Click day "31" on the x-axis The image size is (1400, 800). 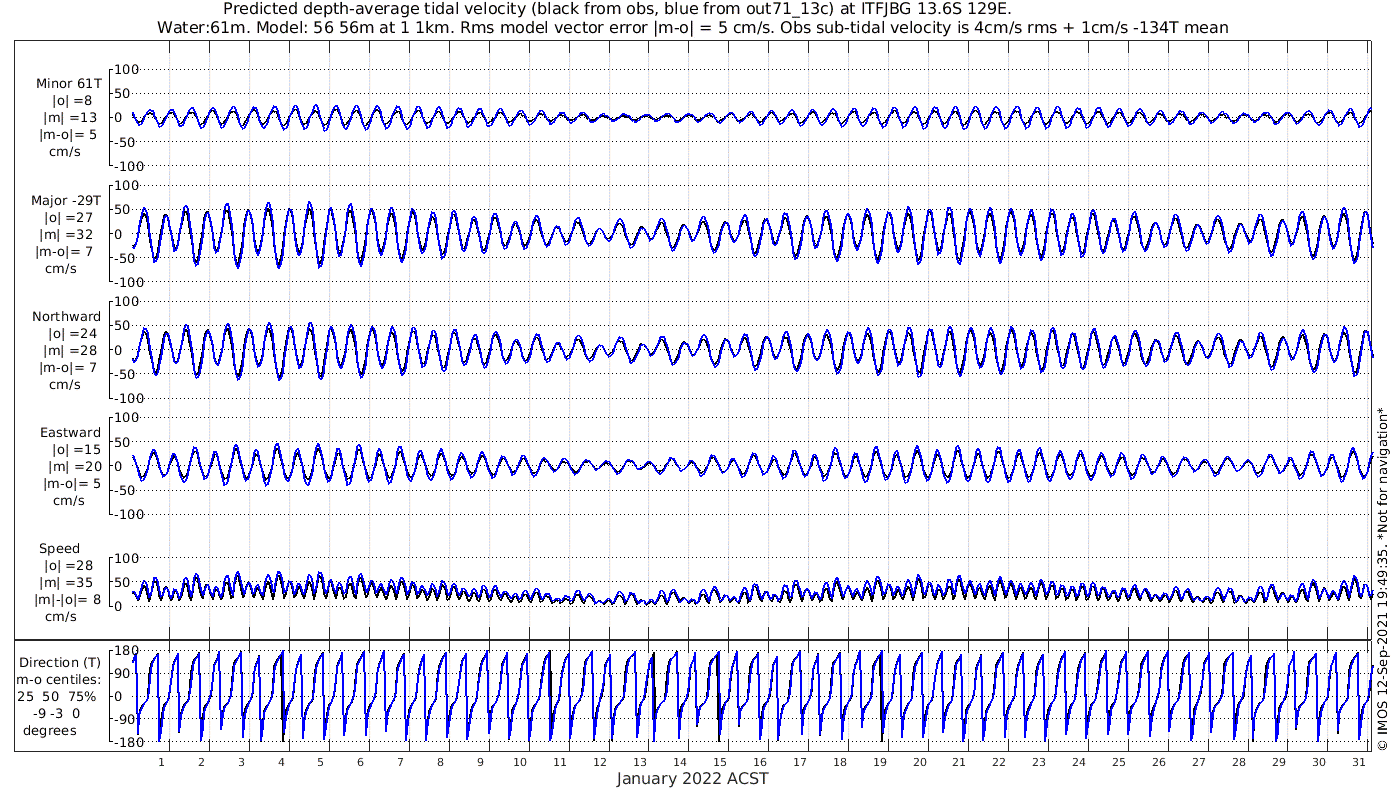point(1358,762)
